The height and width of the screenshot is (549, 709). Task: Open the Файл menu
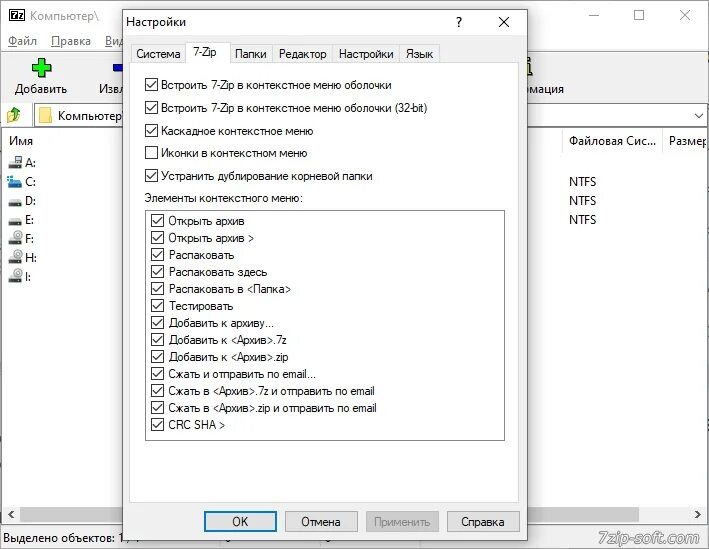coord(23,41)
